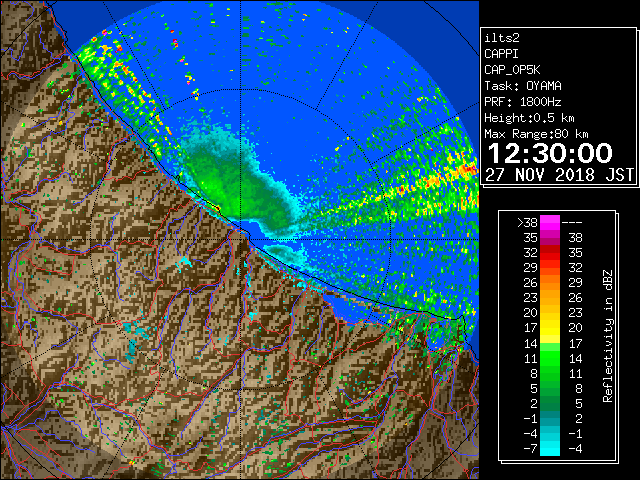Click the "-7" legend value

click(530, 448)
